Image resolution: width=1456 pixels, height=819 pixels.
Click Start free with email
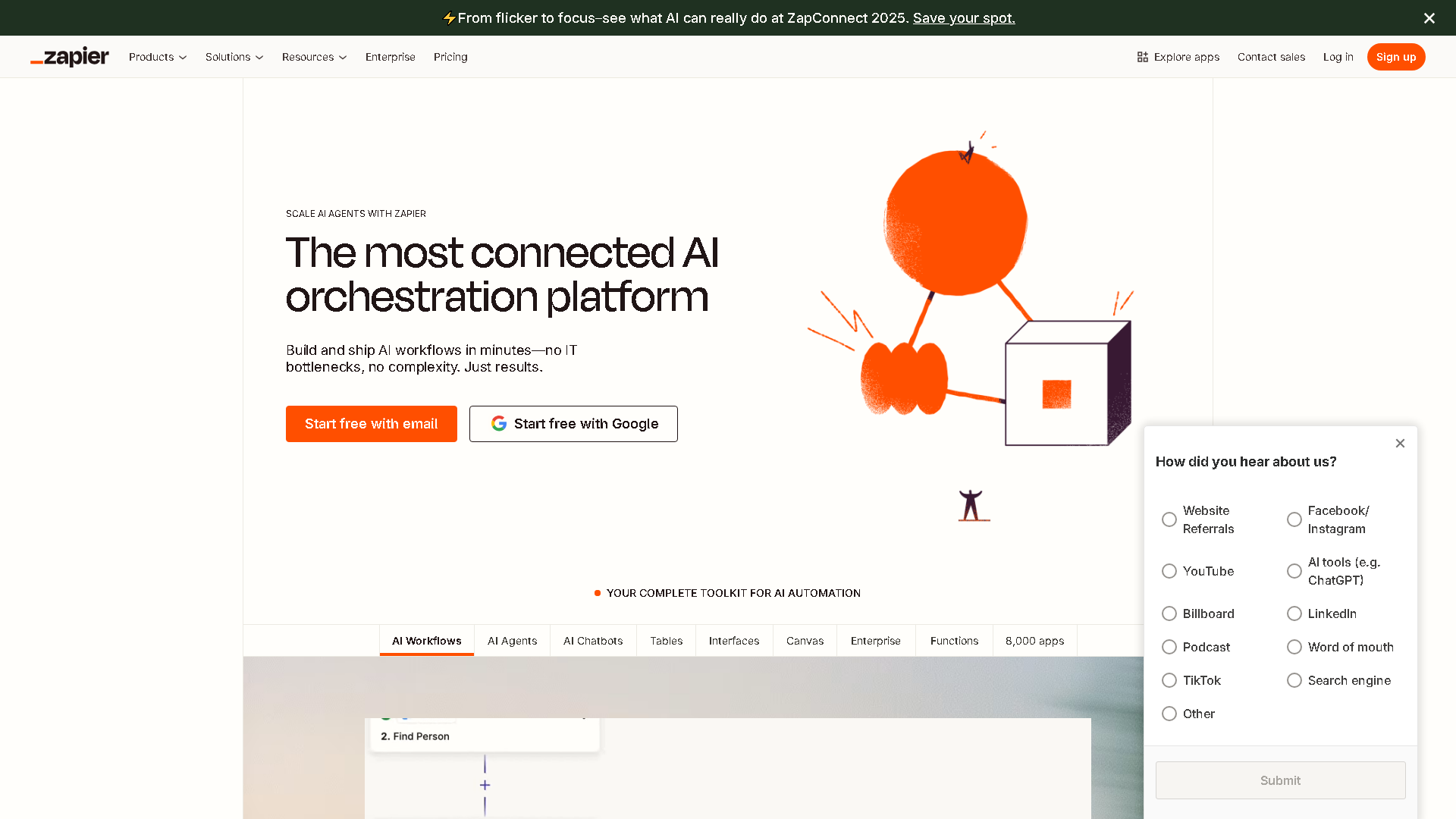[x=371, y=423]
